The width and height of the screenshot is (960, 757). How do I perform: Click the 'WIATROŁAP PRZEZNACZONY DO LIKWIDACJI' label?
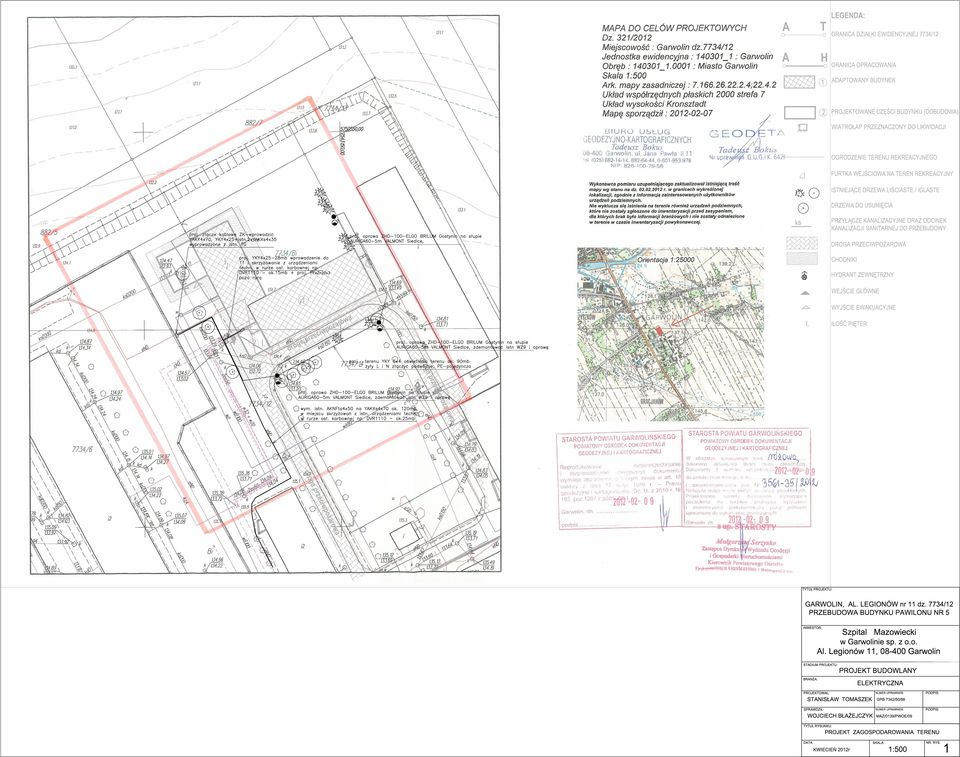click(x=888, y=127)
